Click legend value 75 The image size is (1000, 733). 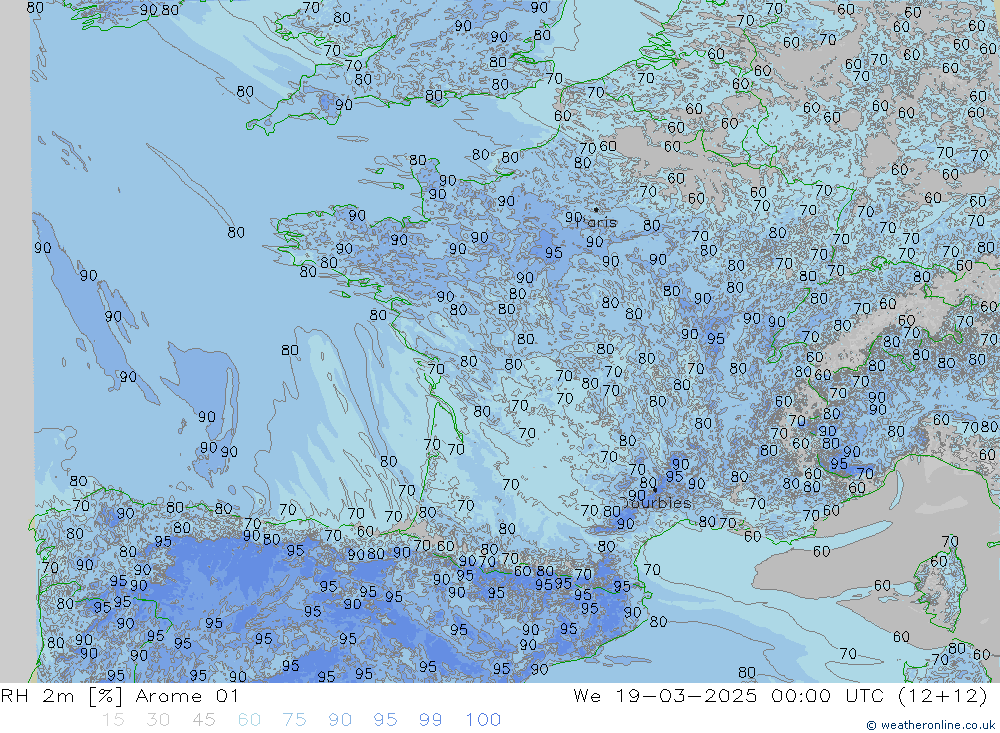tap(294, 720)
